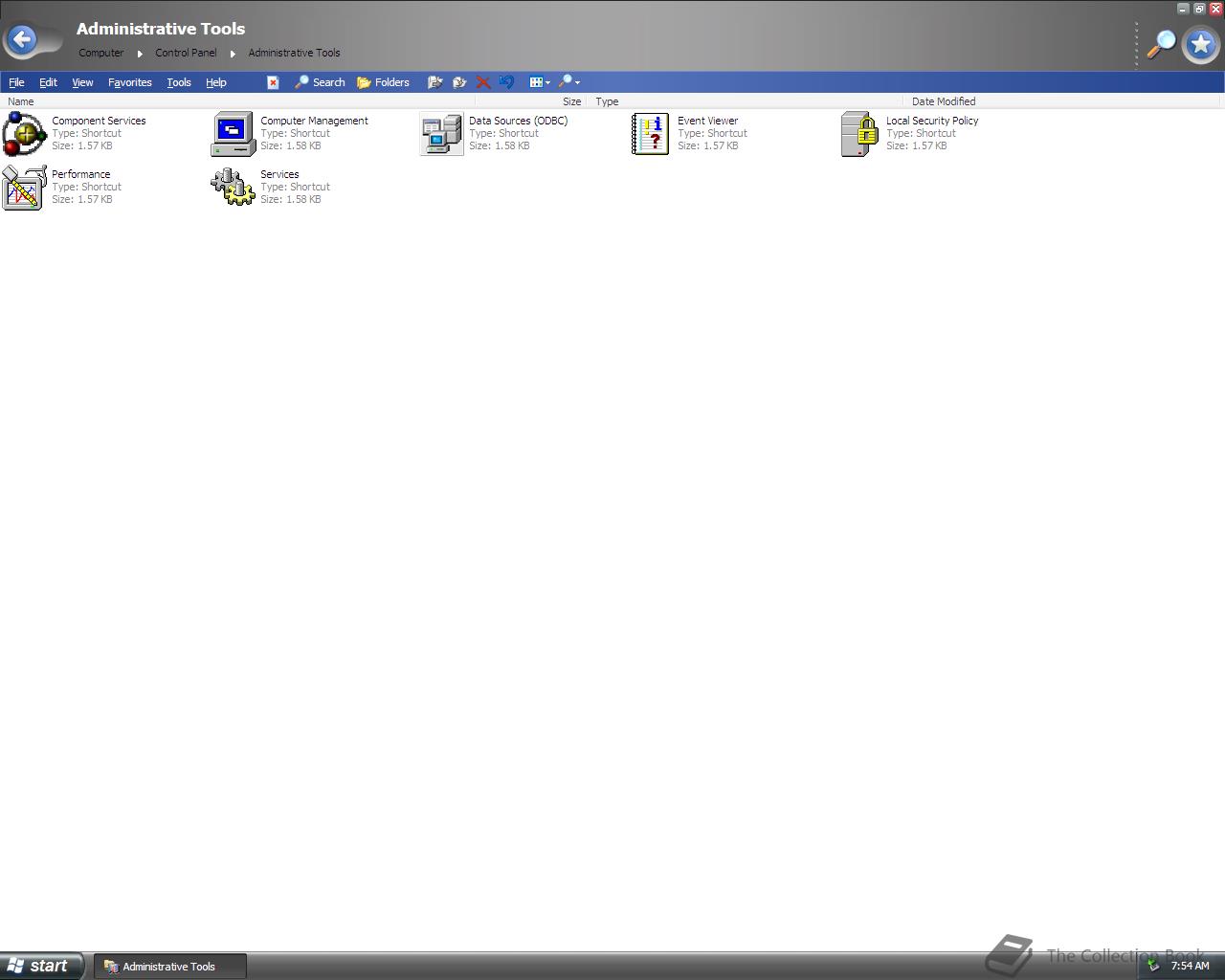Click the Local Security Policy label text

tap(932, 121)
